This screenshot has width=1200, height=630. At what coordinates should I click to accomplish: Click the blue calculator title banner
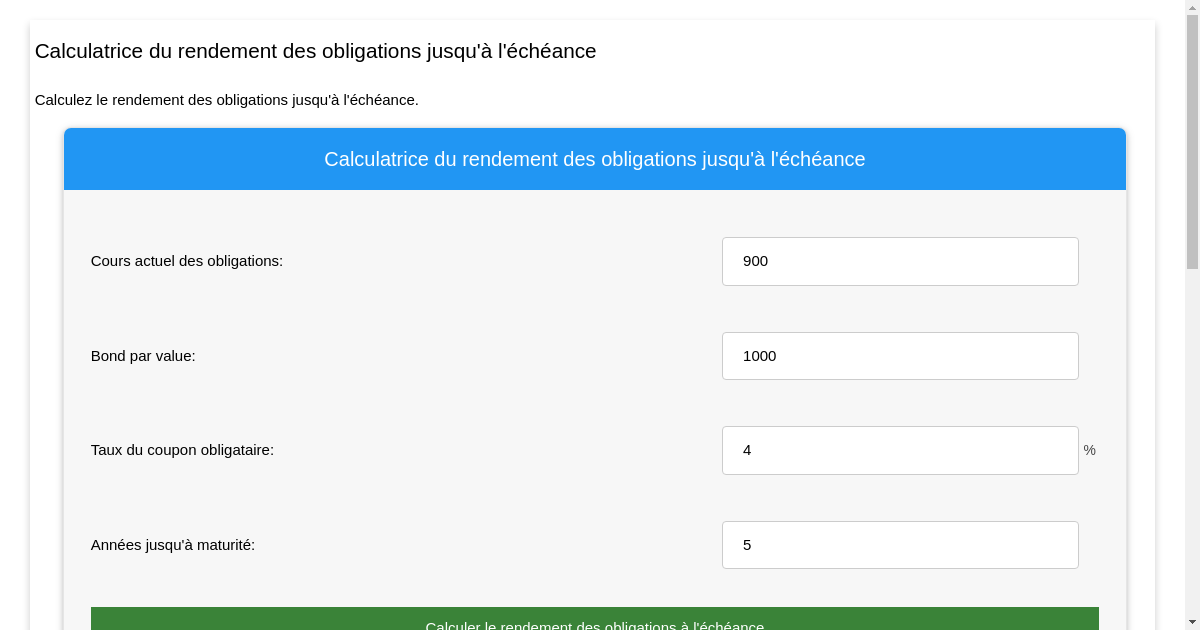click(594, 159)
